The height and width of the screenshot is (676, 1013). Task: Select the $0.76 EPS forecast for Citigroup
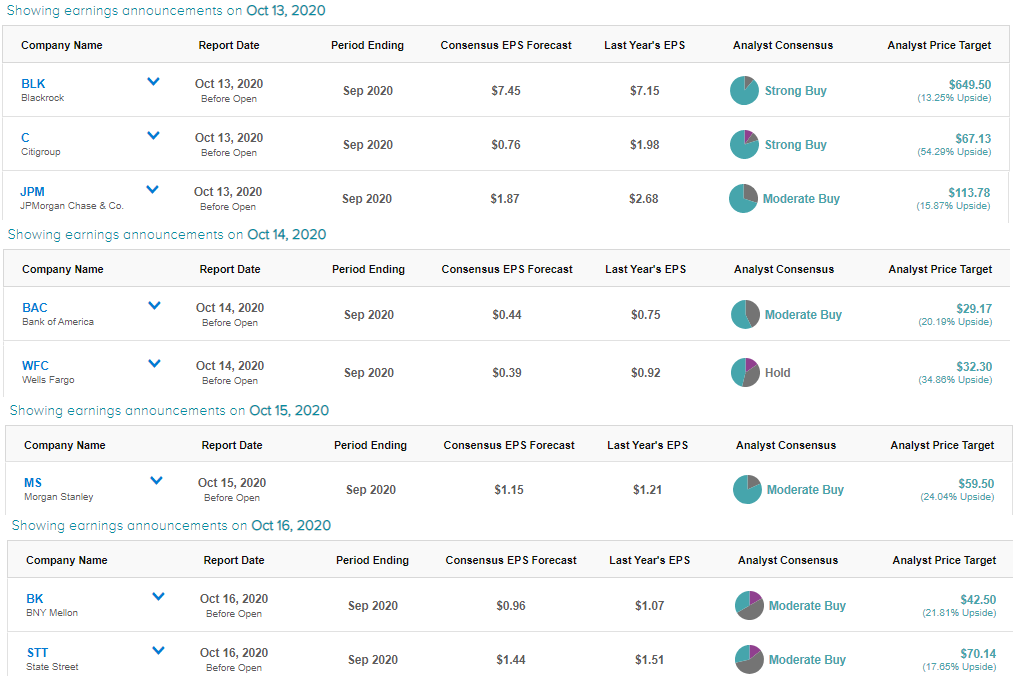click(506, 145)
